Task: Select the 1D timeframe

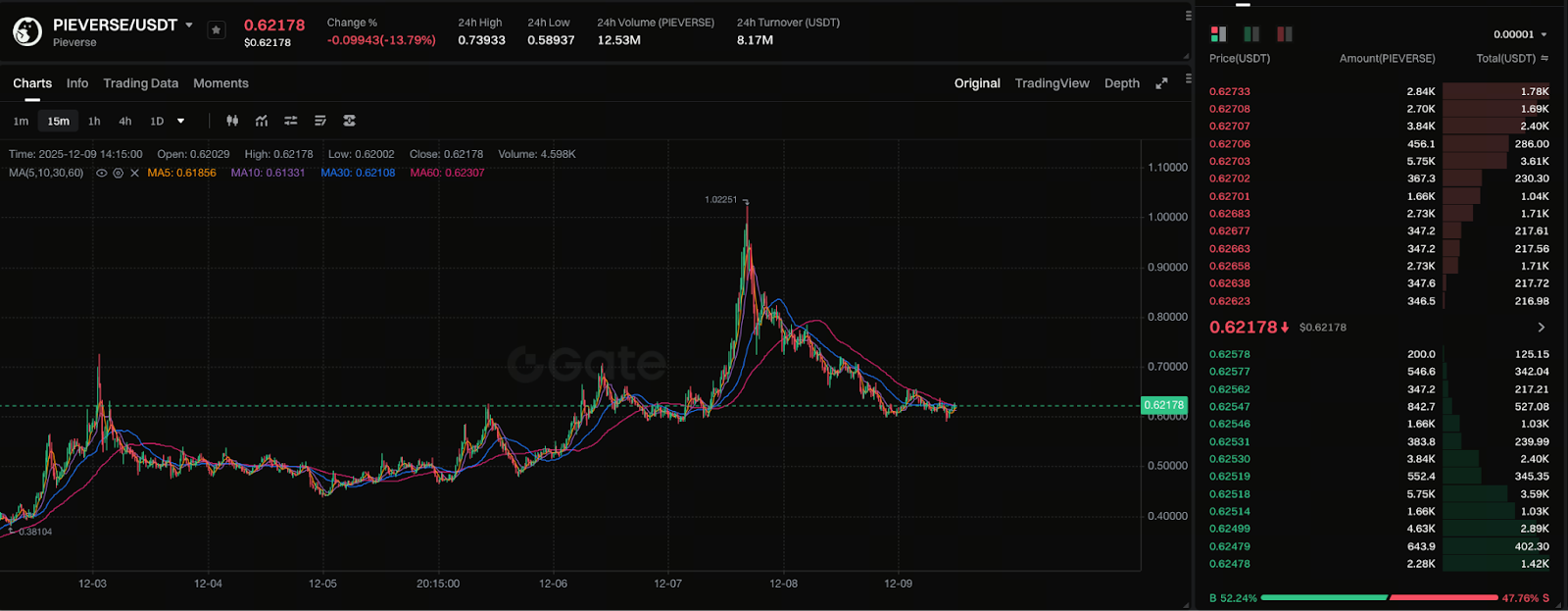Action: click(x=157, y=122)
